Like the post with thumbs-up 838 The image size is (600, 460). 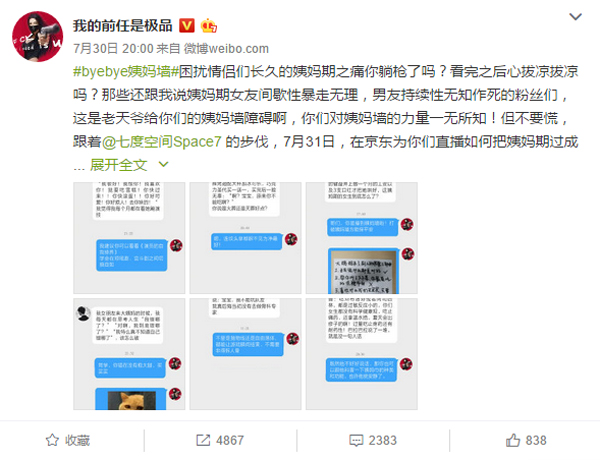click(x=526, y=440)
